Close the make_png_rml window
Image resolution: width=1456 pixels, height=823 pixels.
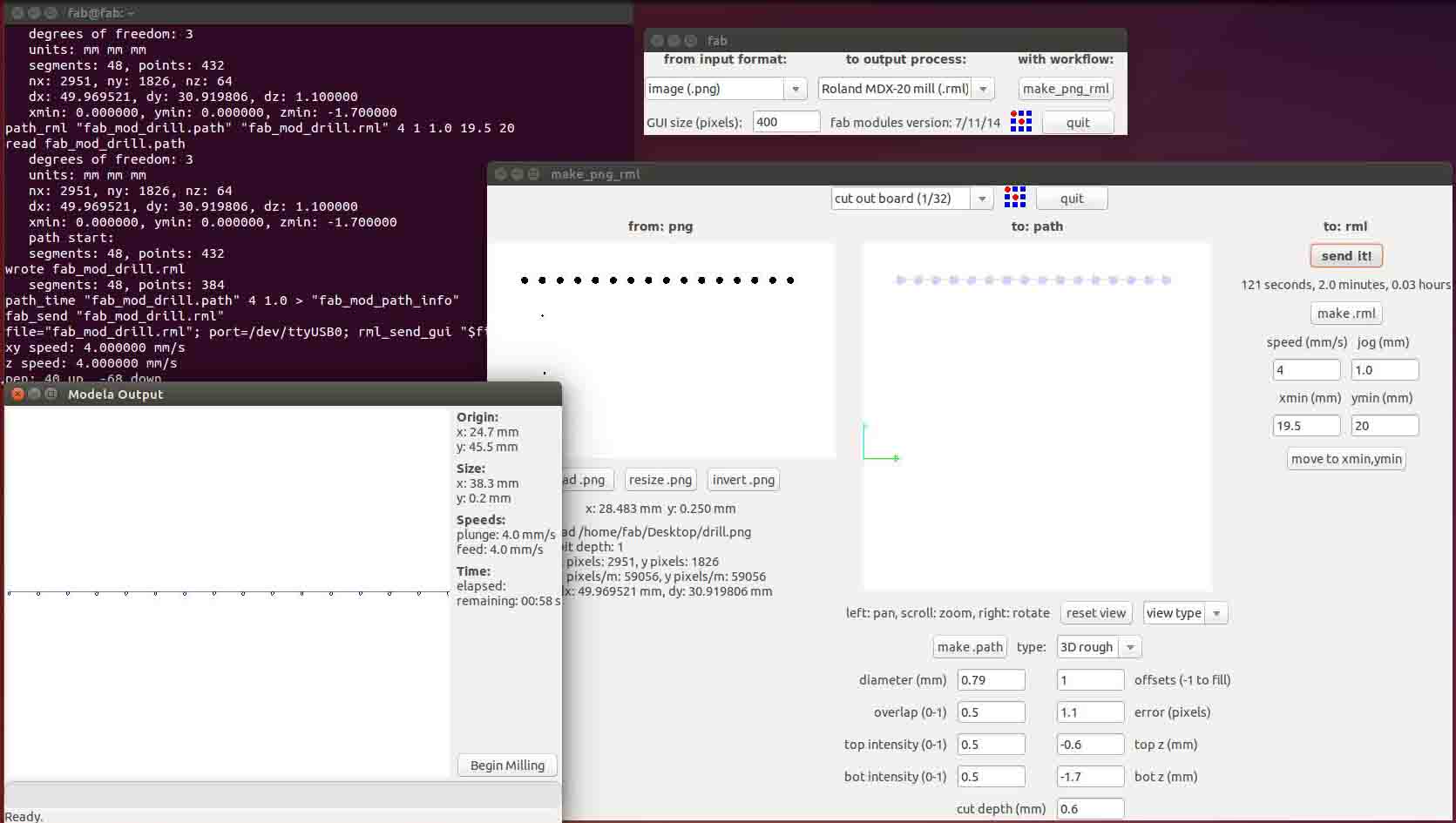pos(501,174)
